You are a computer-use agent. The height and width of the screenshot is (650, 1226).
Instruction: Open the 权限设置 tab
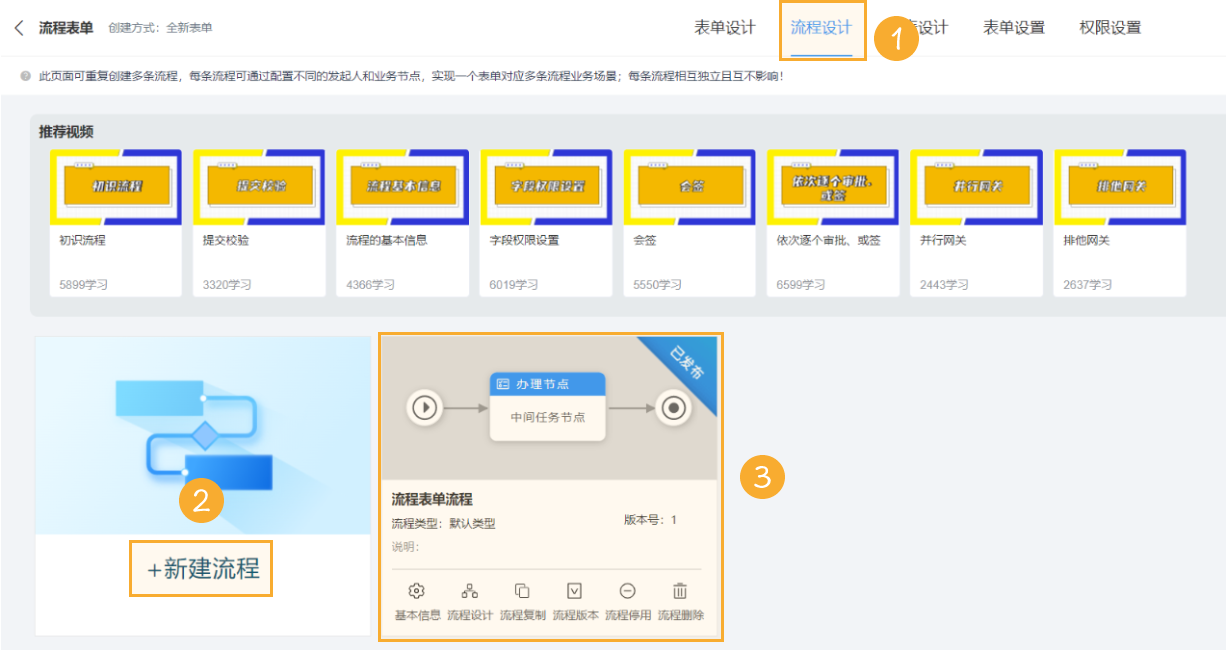[x=1110, y=27]
